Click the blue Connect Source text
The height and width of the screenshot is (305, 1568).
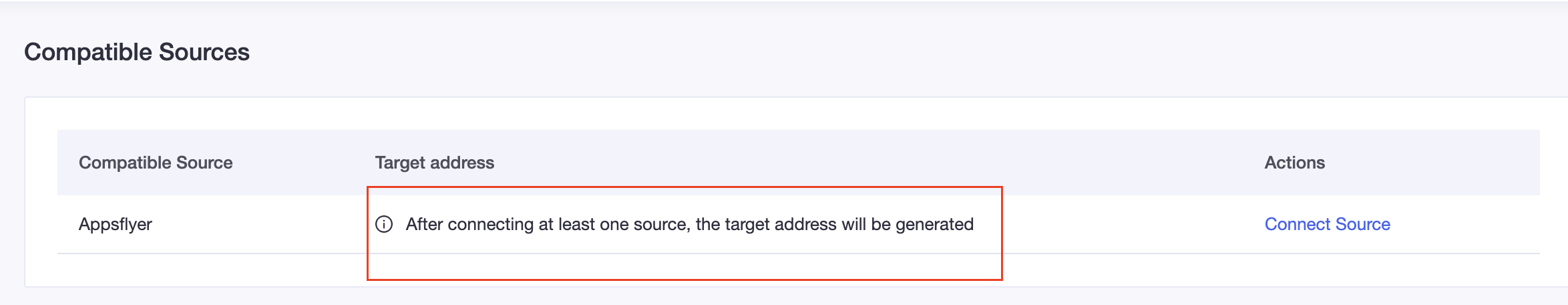1327,224
